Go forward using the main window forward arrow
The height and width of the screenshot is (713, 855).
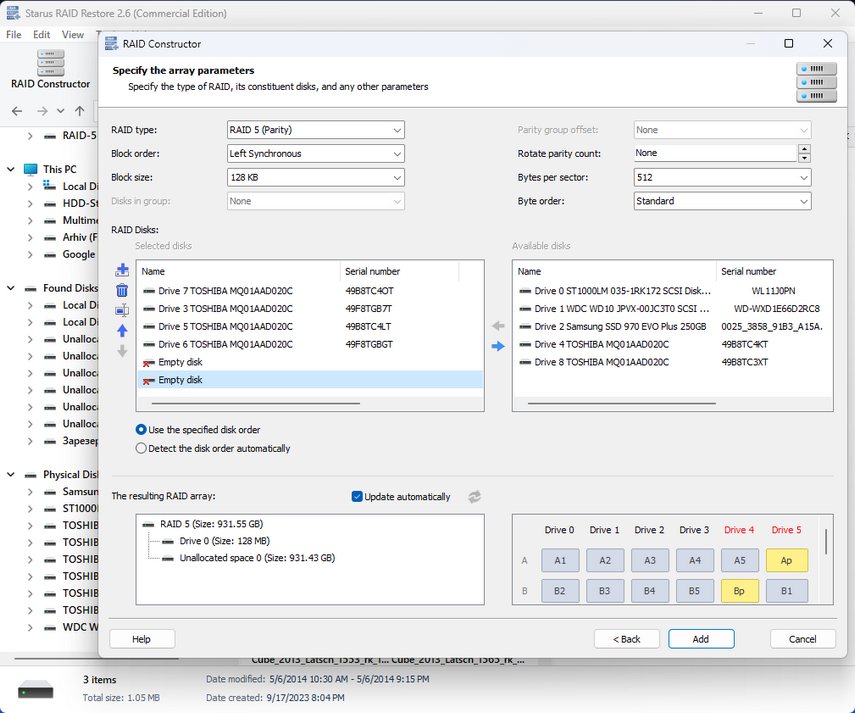pos(42,111)
